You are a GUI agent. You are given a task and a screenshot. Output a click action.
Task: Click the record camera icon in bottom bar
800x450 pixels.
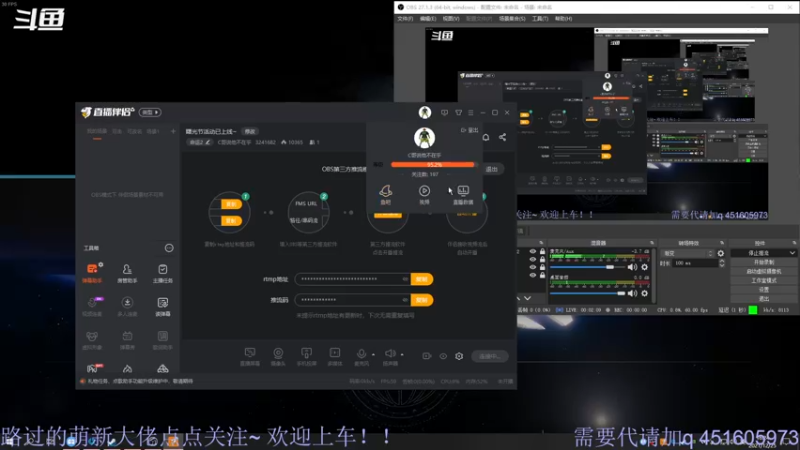pyautogui.click(x=427, y=356)
